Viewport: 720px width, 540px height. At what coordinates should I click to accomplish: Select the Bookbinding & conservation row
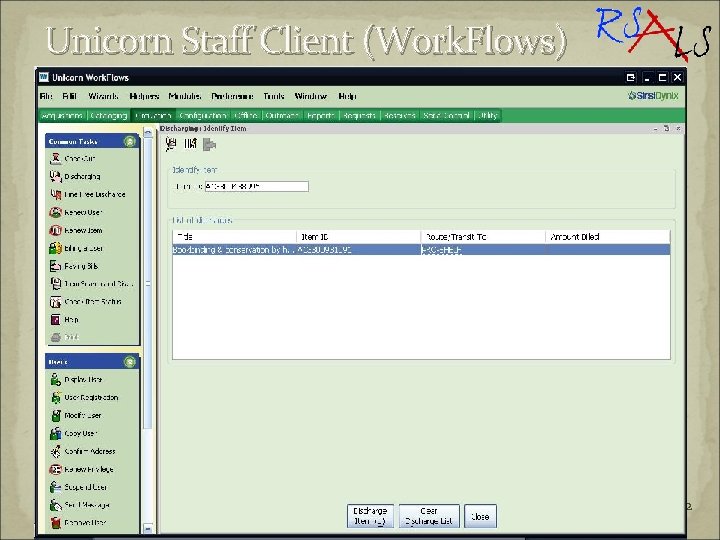point(421,250)
